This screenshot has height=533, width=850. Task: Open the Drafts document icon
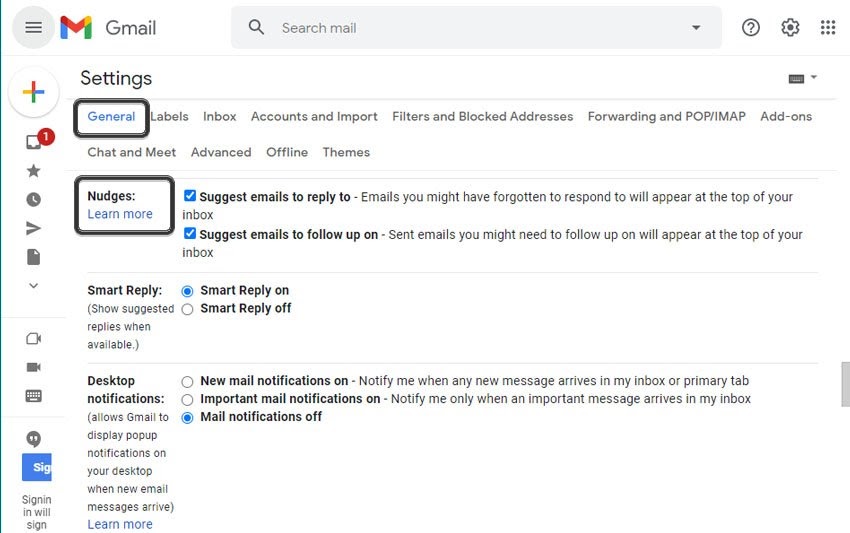[x=34, y=257]
